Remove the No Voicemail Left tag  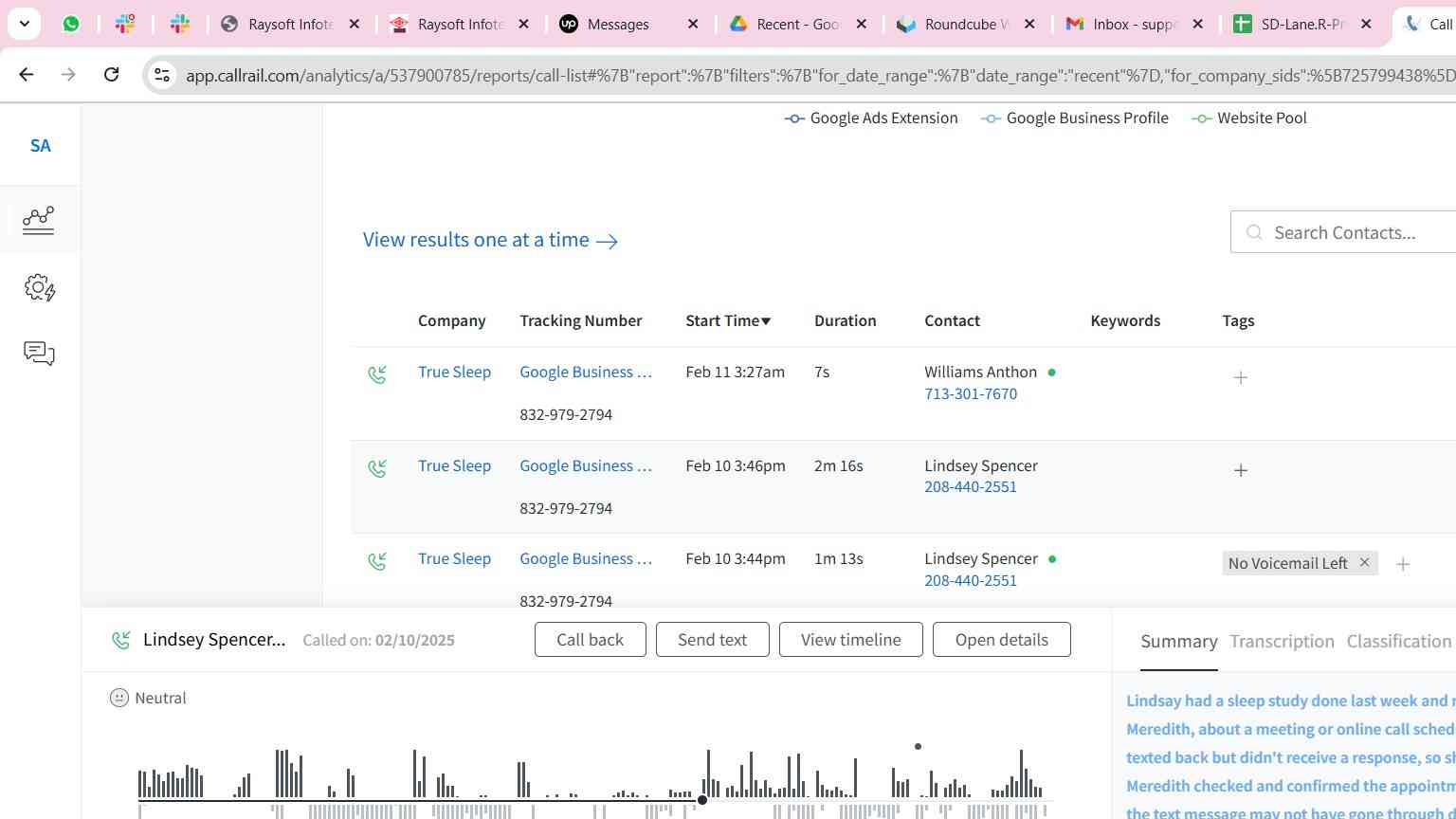tap(1364, 562)
